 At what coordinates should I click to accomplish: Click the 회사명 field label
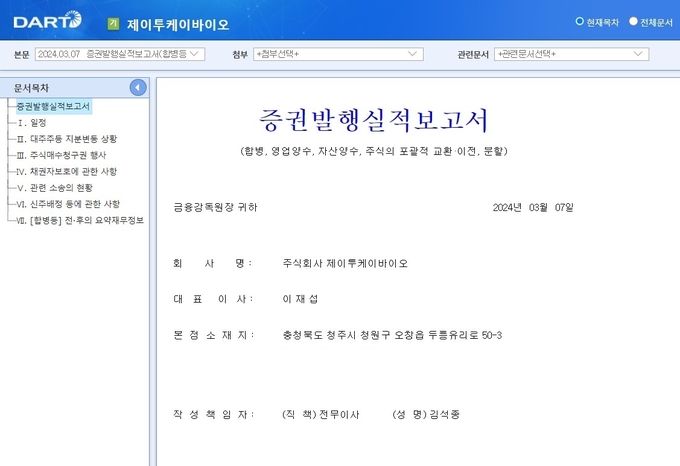coord(212,264)
